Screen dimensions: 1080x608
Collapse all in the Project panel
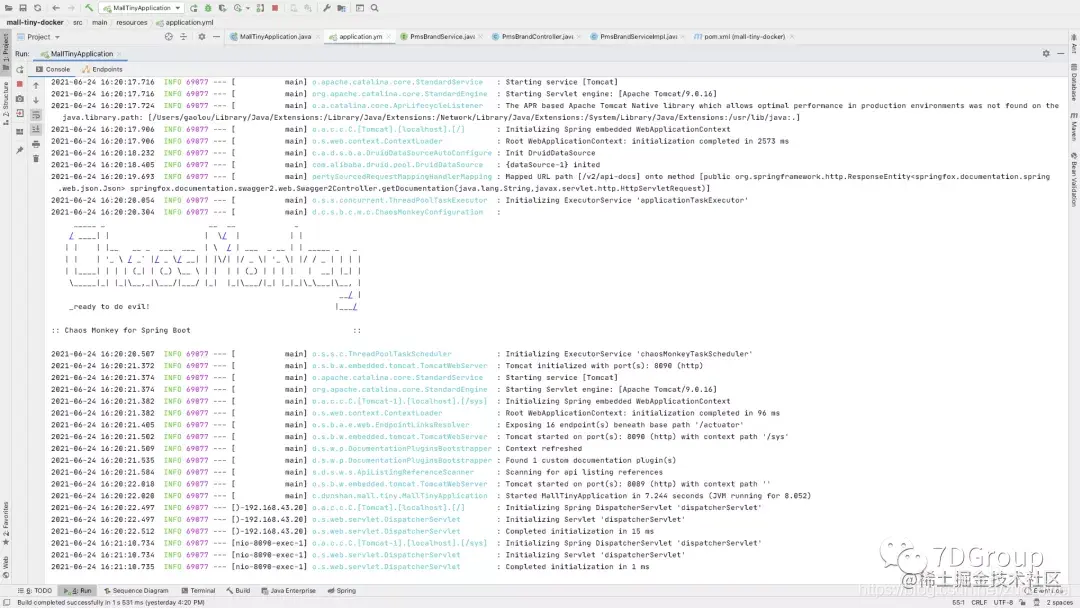tap(183, 36)
